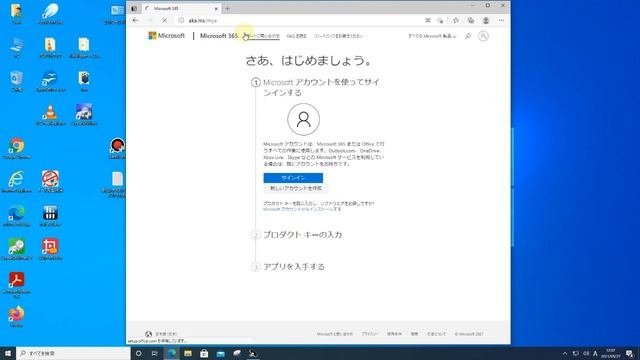Open the vertical tabs toggle icon
640x360 pixels.
tap(134, 8)
